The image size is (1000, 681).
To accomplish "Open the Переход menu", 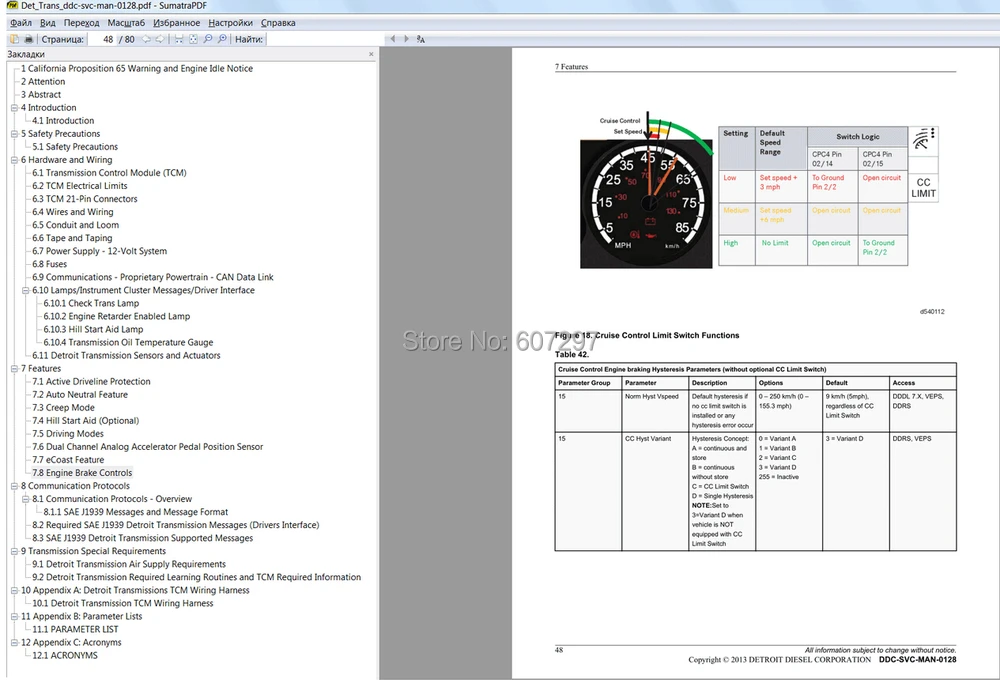I will point(81,22).
